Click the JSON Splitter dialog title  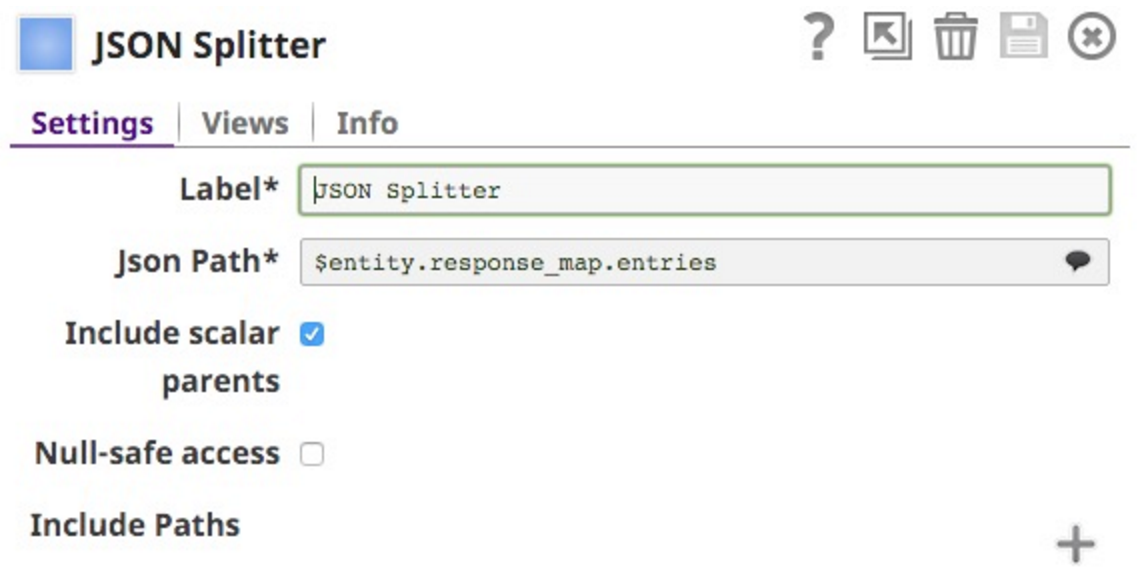pos(209,45)
